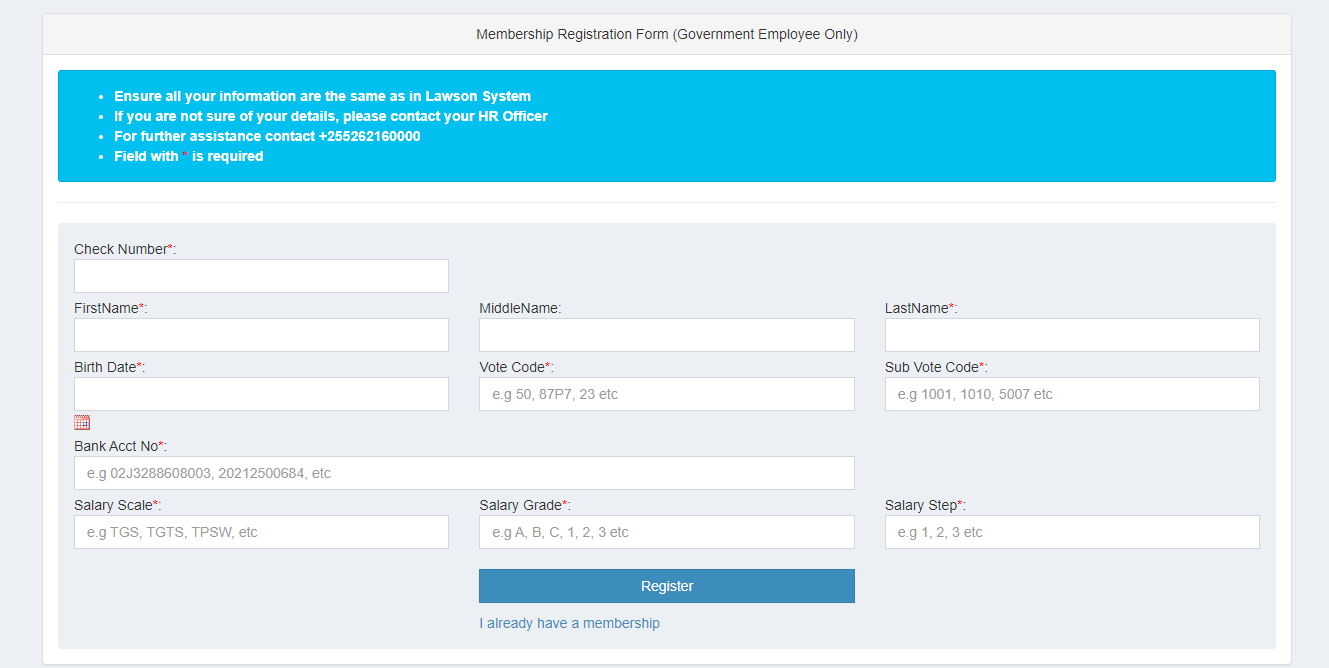Open the 'I already have a membership' link
Image resolution: width=1329 pixels, height=668 pixels.
click(x=569, y=622)
